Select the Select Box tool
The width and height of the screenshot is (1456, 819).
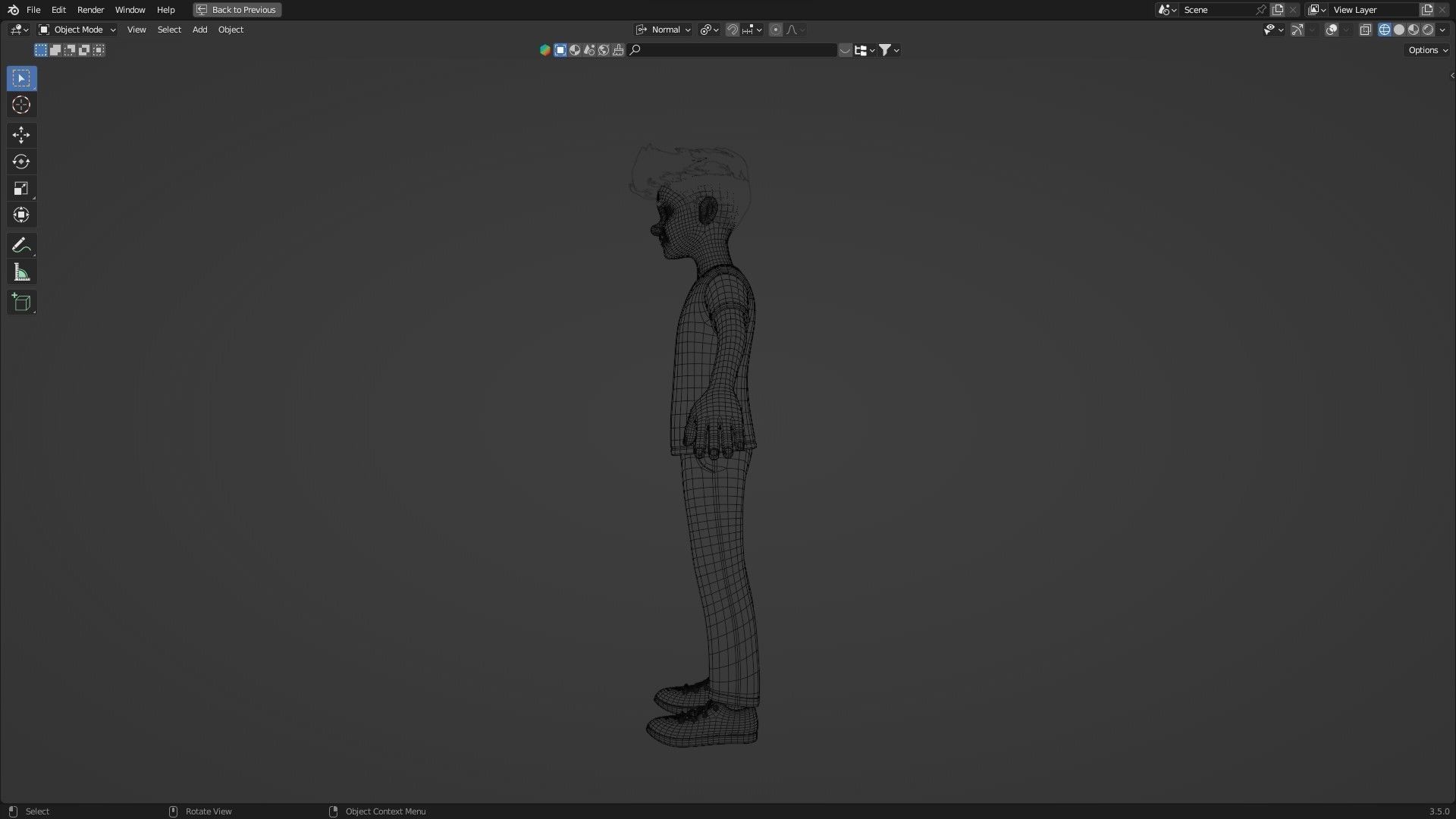pos(21,78)
